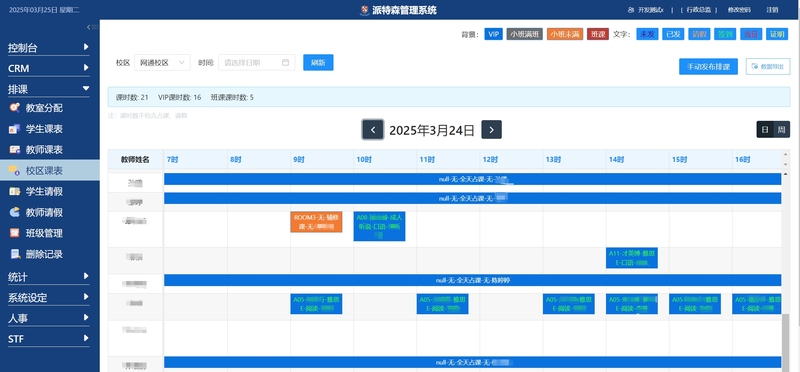Click the gray 小班满班 legend swatch
Viewport: 800px width, 372px height.
(x=524, y=34)
